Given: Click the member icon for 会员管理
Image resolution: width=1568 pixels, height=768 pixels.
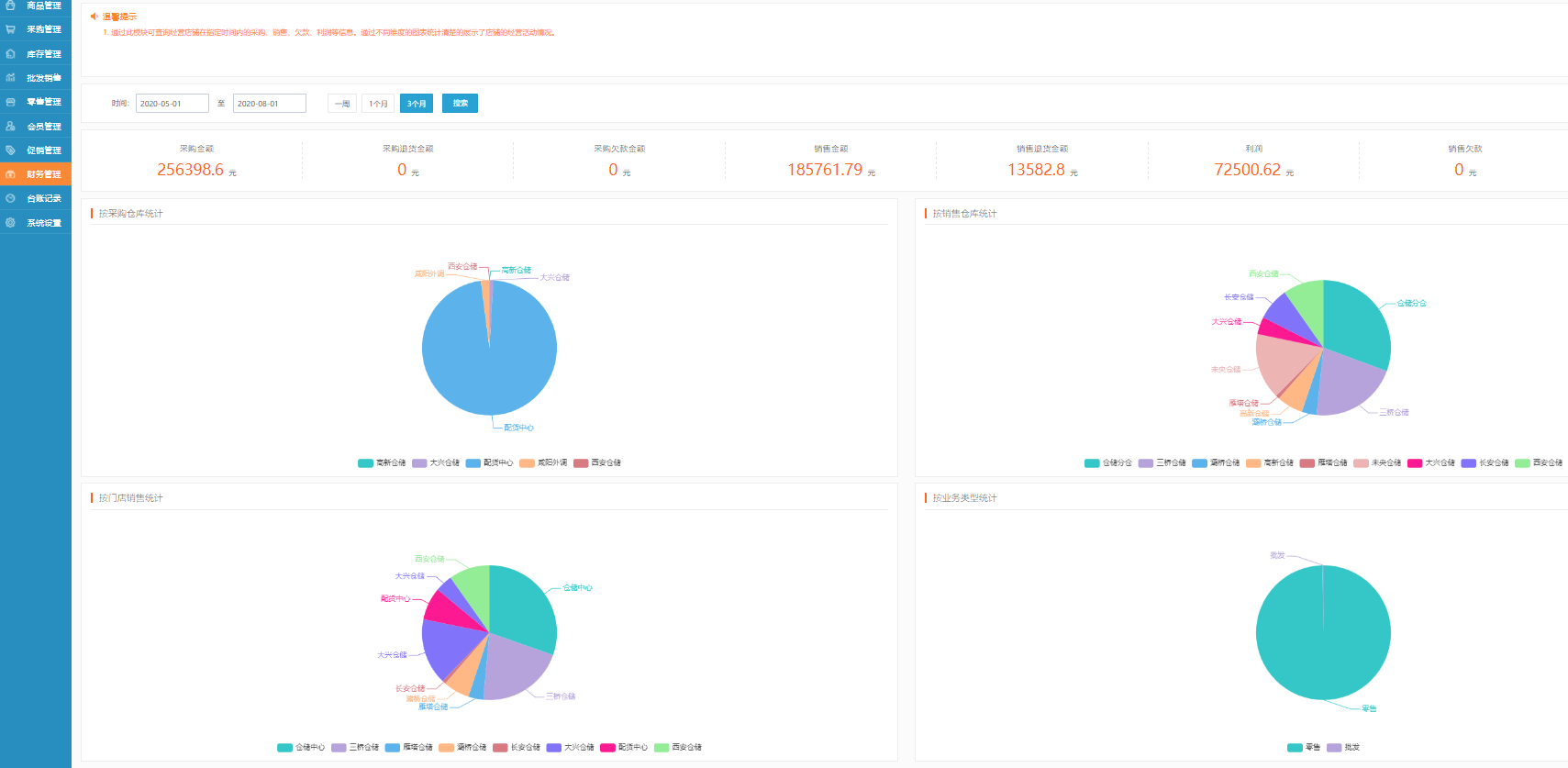Looking at the screenshot, I should click(x=10, y=127).
